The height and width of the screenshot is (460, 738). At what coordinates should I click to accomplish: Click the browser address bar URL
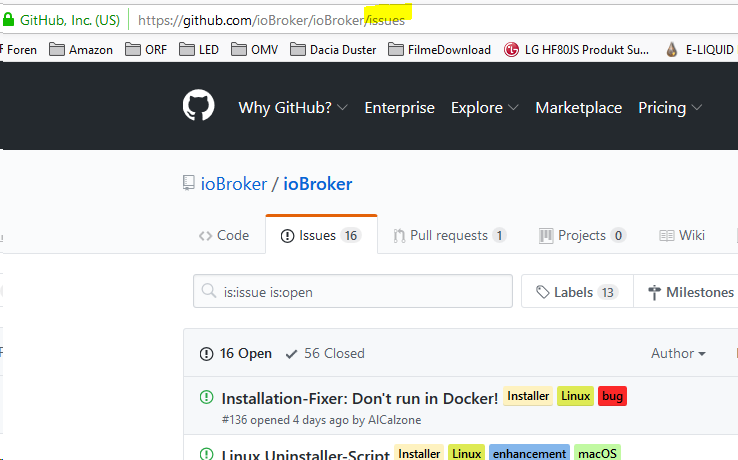click(271, 20)
